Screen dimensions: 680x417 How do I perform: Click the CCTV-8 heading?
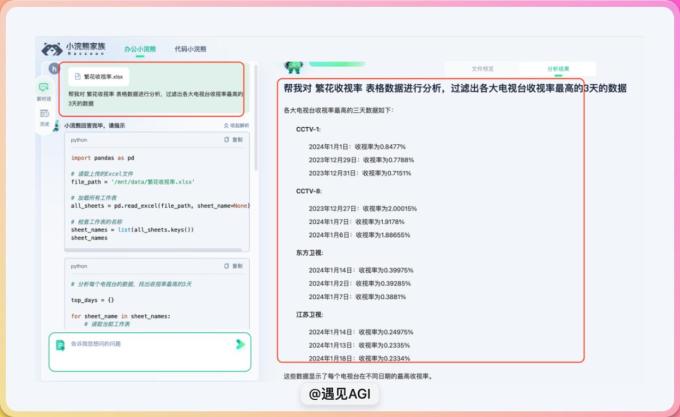coord(308,191)
